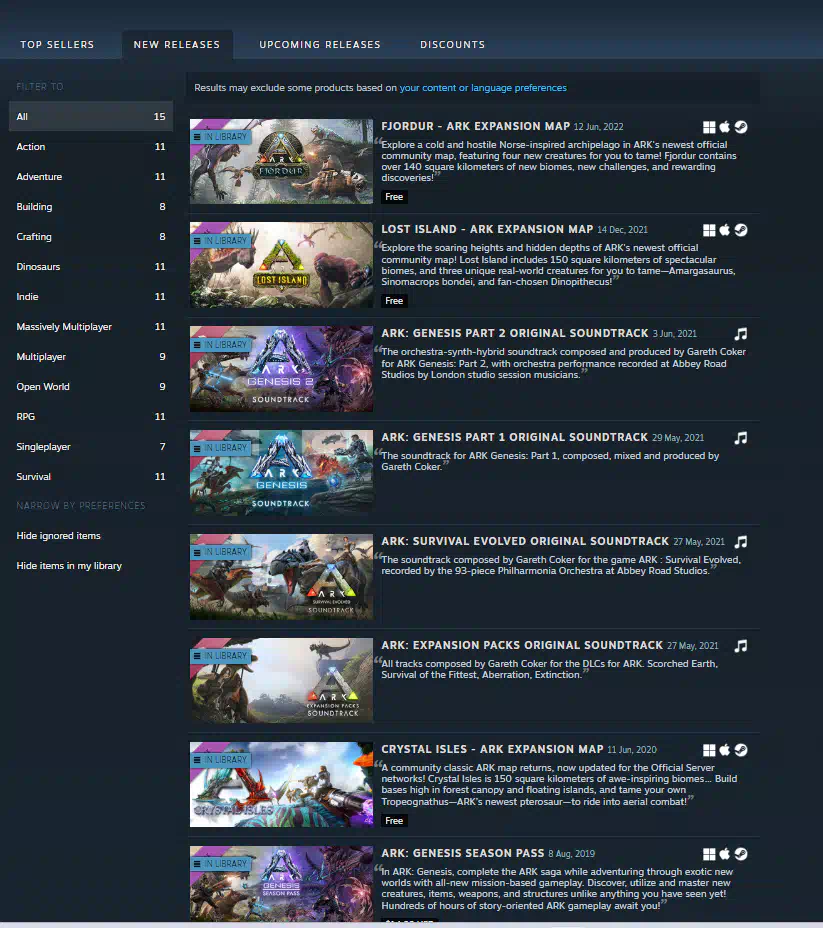Click In Library badge on Fjordur capsule
This screenshot has height=928, width=823.
coord(221,137)
